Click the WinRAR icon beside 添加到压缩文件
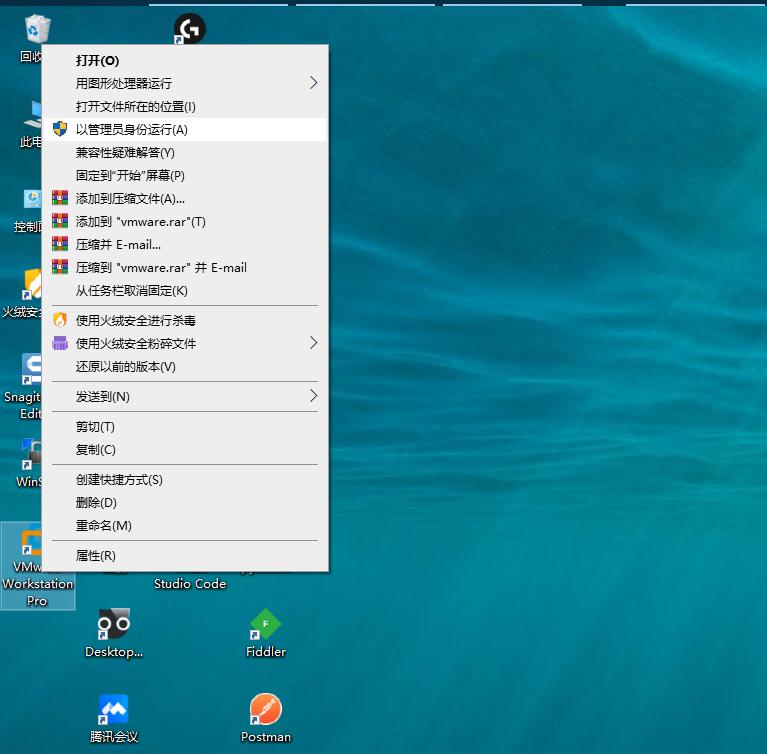 pos(60,198)
